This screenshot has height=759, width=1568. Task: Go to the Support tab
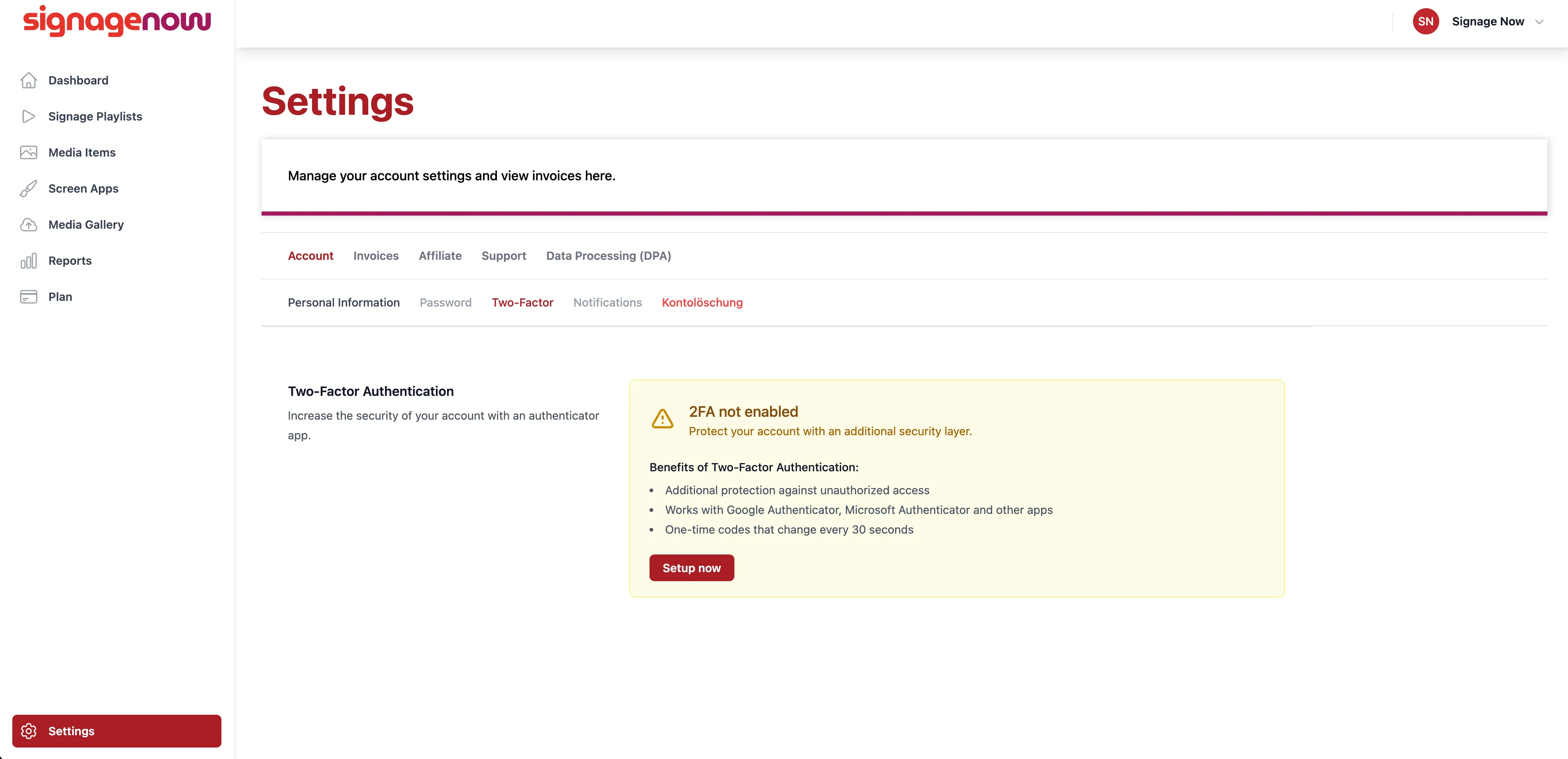[x=504, y=256]
